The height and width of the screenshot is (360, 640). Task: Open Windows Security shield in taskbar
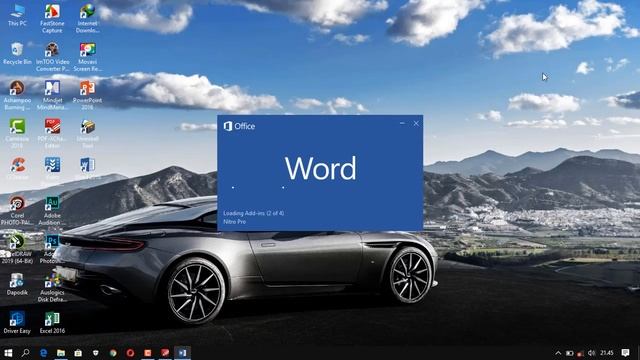pos(96,353)
